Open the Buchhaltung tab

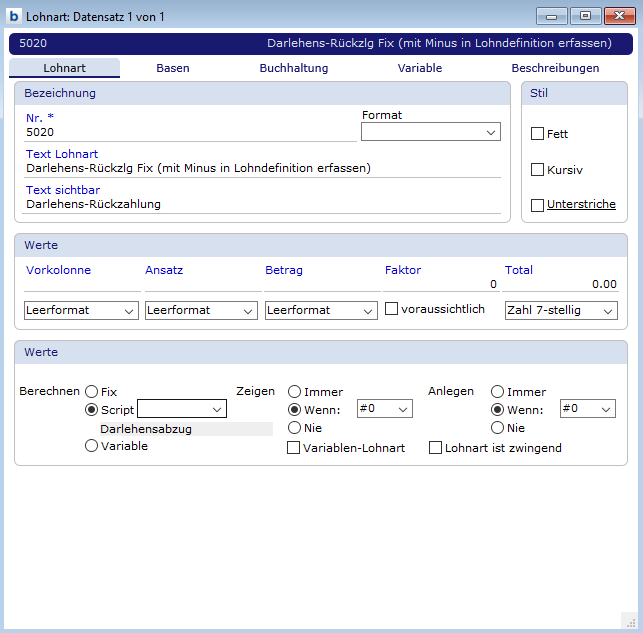point(294,69)
